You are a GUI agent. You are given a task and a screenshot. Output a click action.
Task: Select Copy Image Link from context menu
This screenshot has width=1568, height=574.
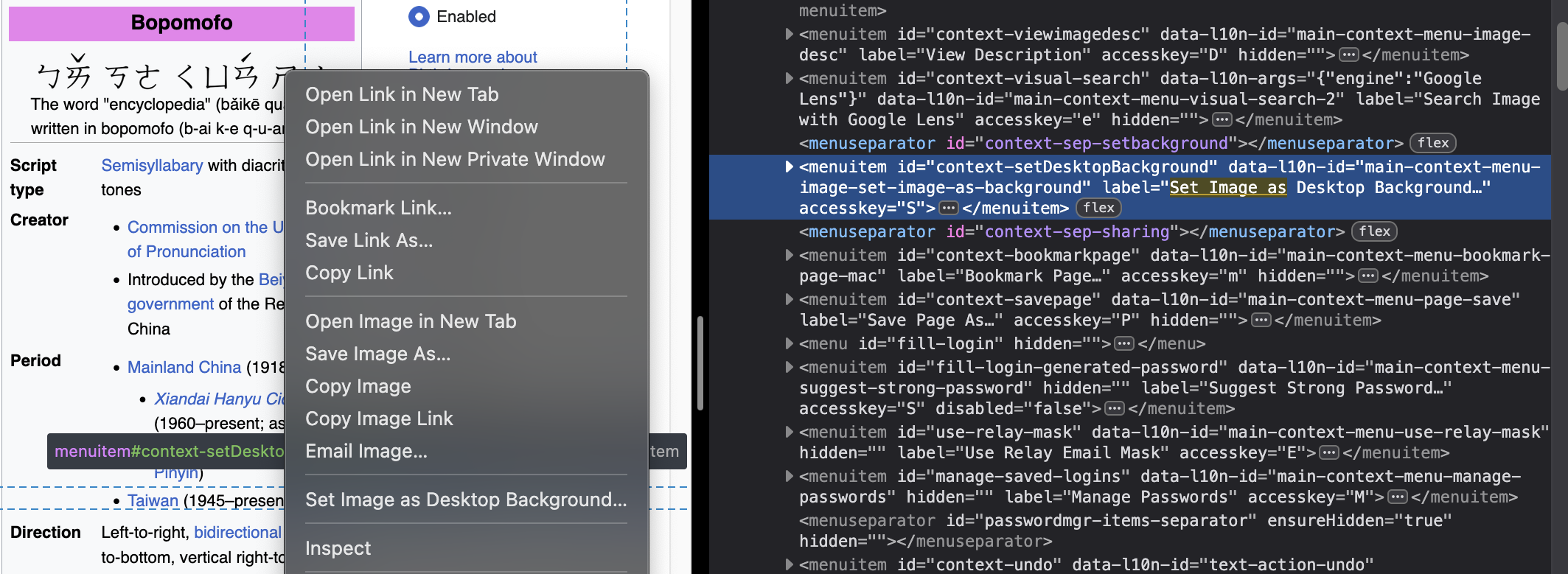(x=379, y=419)
